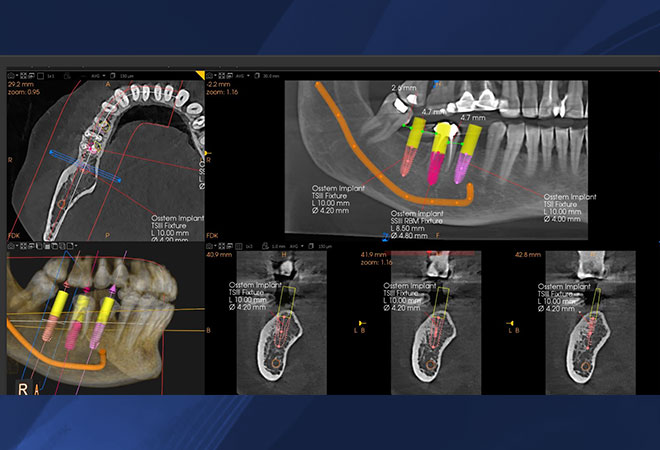The width and height of the screenshot is (660, 450).
Task: Click the L B marker between first two cross-sections
Action: pyautogui.click(x=360, y=330)
